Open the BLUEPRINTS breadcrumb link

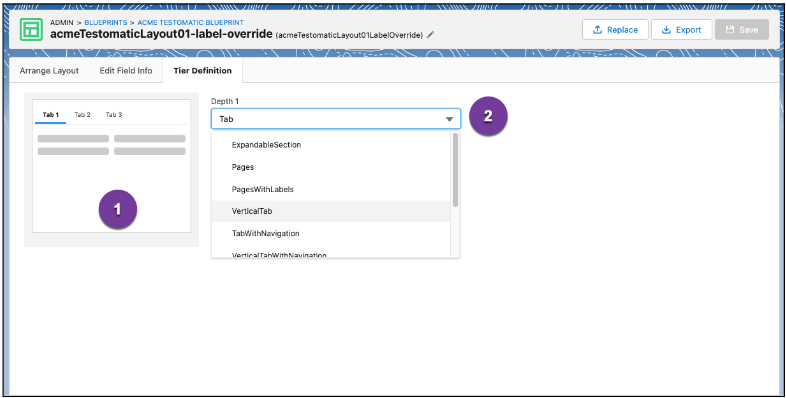(x=106, y=23)
